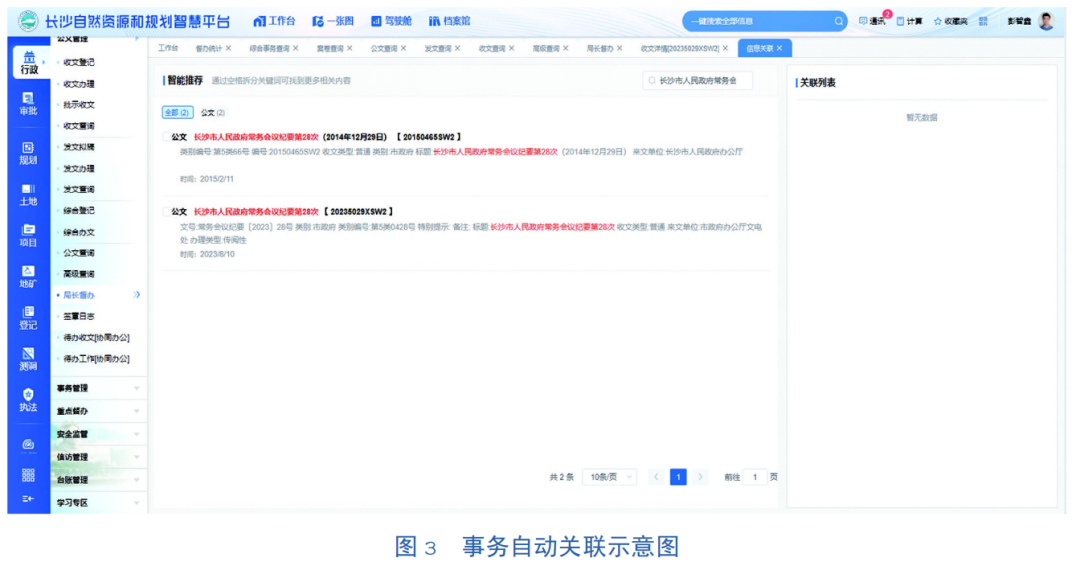Viewport: 1080px width, 566px height.
Task: Expand the 事务管理 section
Action: tap(98, 388)
